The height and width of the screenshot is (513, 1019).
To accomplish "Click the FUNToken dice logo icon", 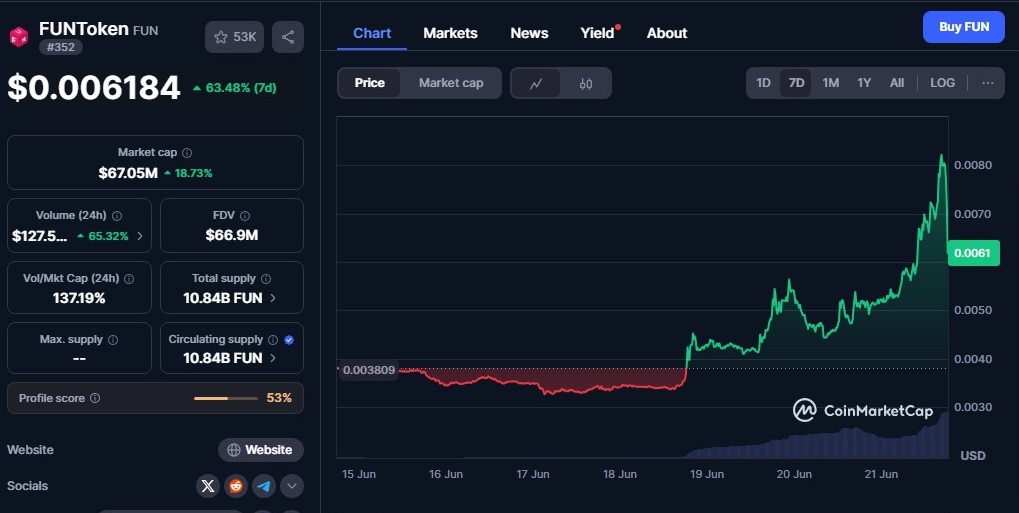I will (19, 37).
